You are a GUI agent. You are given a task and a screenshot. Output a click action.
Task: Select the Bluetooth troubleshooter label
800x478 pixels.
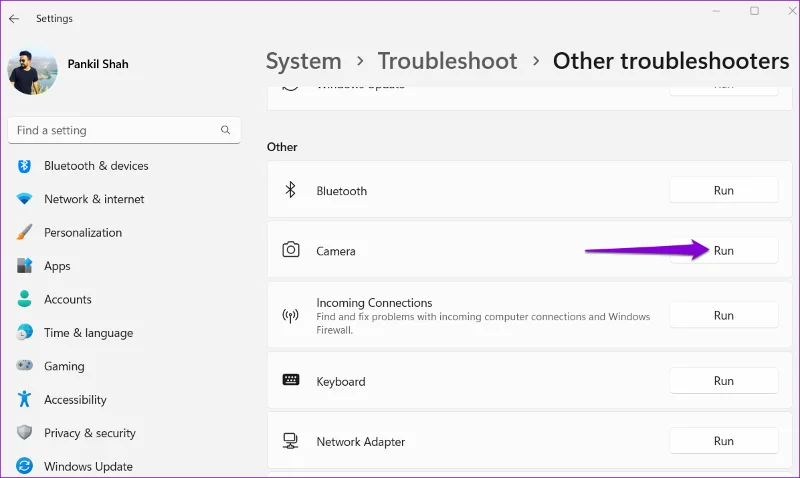pyautogui.click(x=341, y=191)
